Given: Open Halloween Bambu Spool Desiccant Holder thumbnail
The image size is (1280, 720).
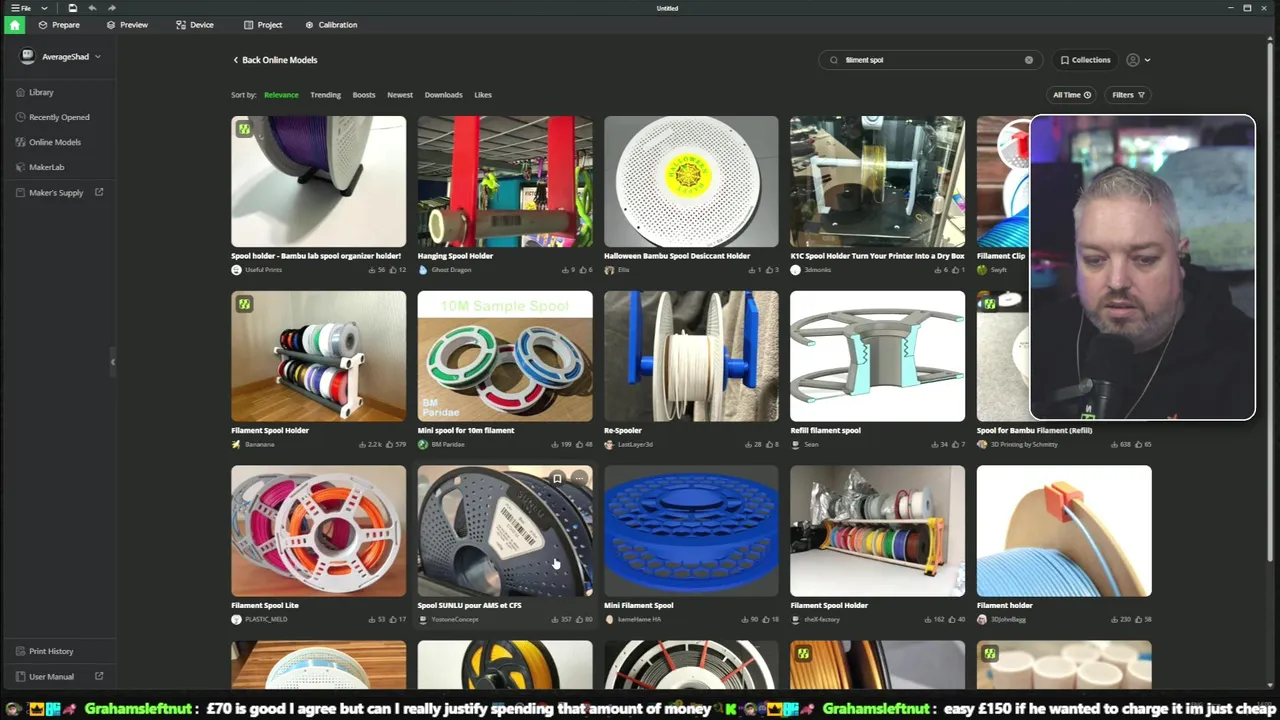Looking at the screenshot, I should (691, 181).
